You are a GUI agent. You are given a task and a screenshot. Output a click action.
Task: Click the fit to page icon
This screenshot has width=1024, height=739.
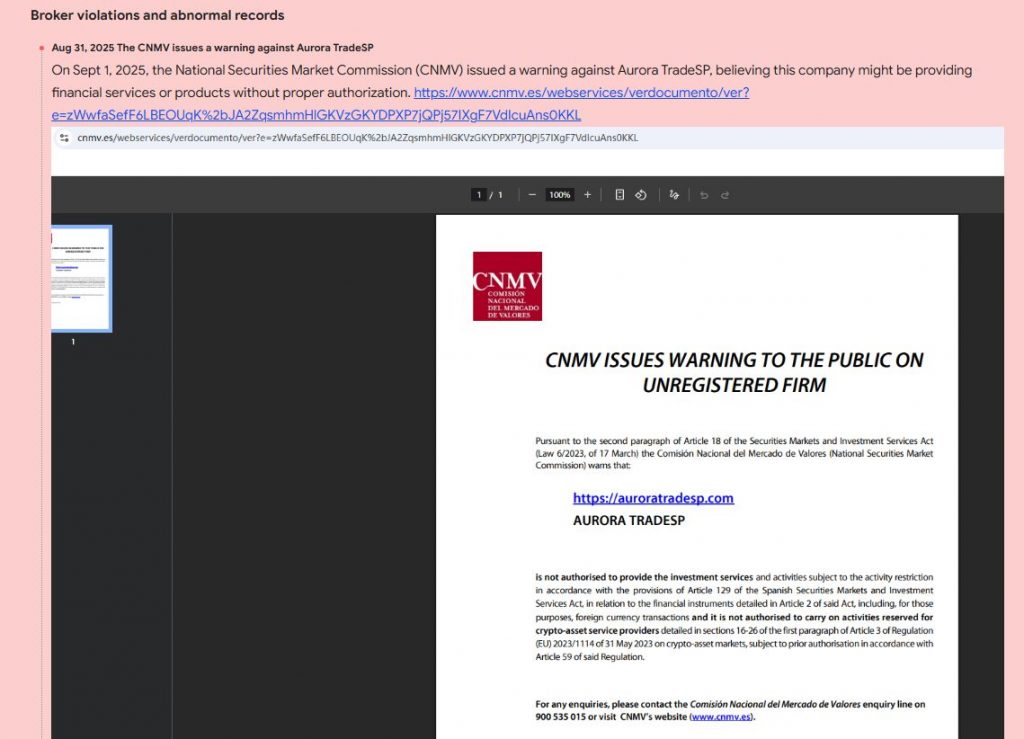[x=619, y=195]
